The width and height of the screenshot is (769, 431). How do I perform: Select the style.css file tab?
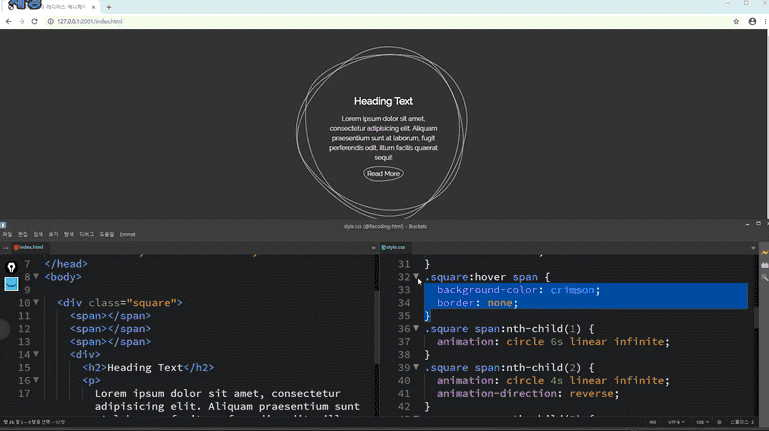393,247
